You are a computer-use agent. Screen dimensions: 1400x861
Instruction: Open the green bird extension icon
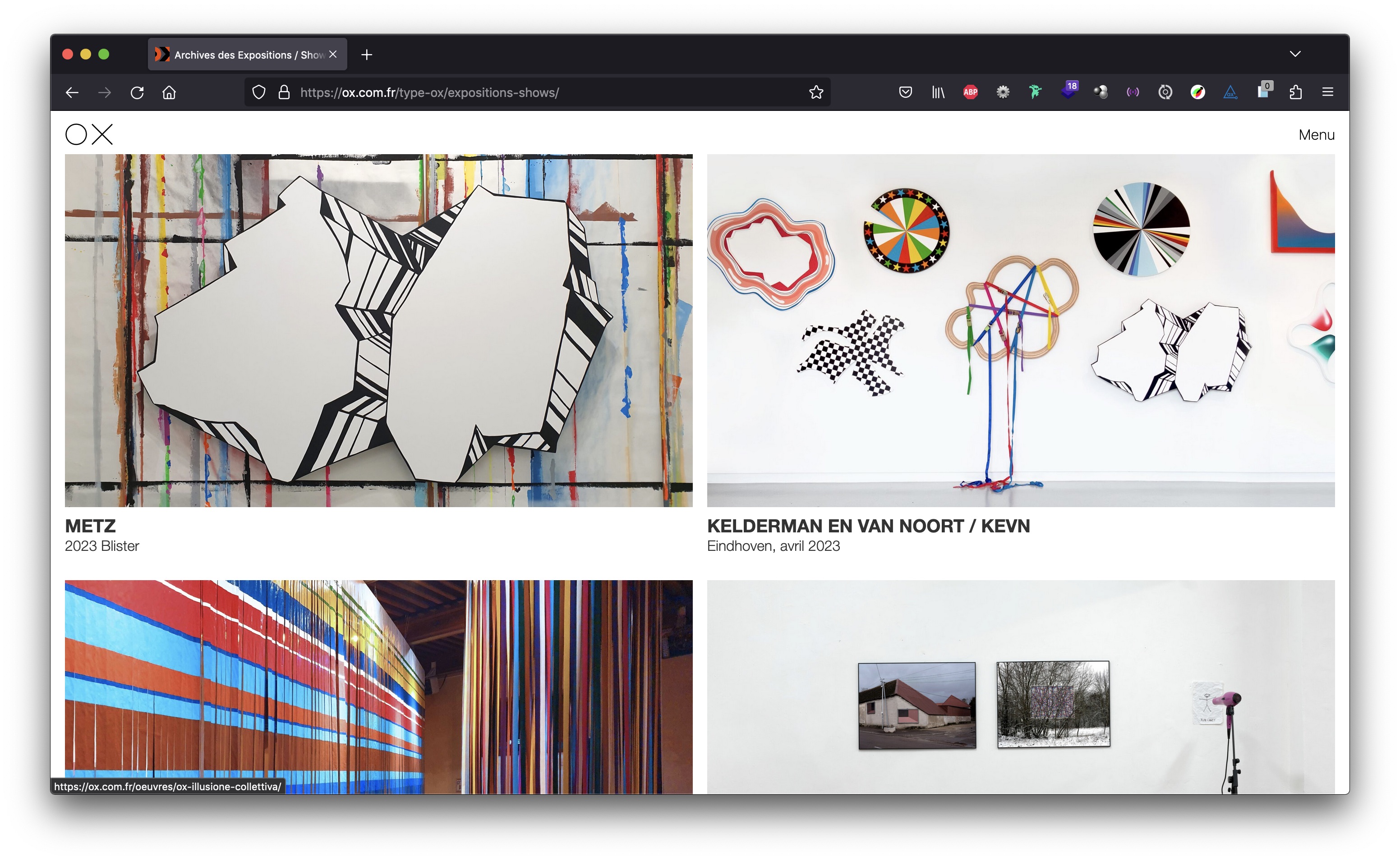click(x=1035, y=92)
